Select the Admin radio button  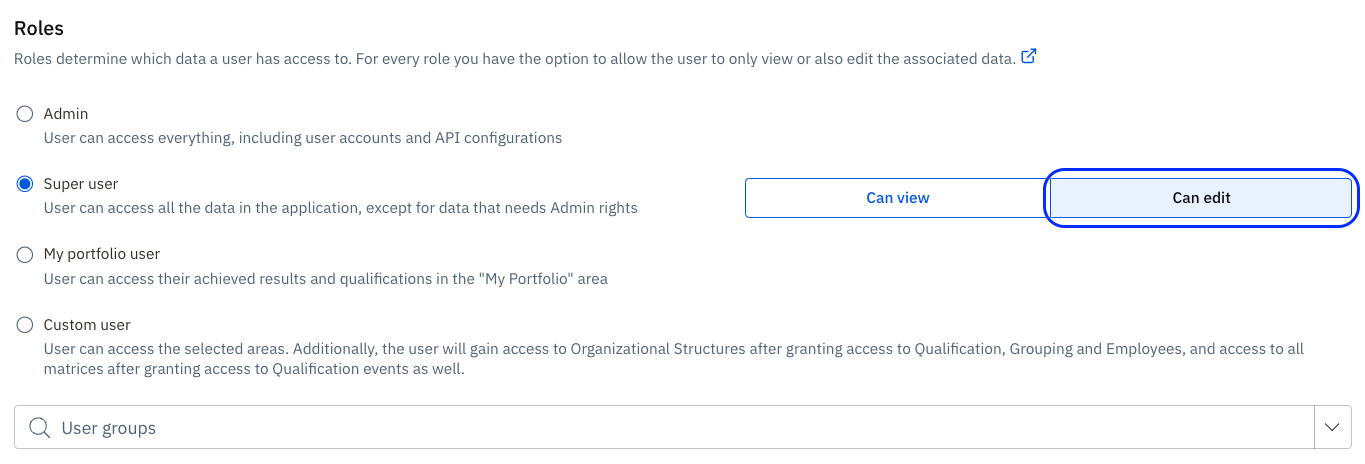click(26, 114)
